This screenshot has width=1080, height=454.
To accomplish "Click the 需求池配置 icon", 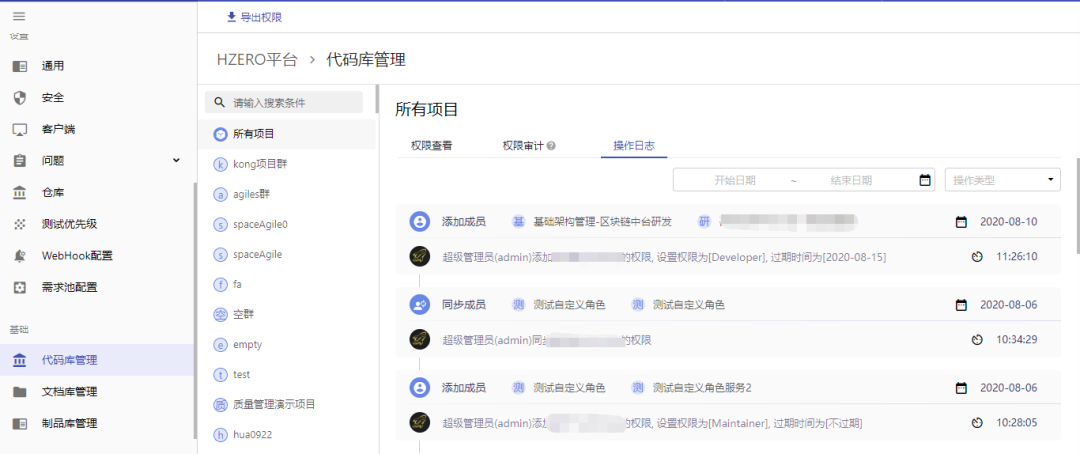I will [19, 288].
